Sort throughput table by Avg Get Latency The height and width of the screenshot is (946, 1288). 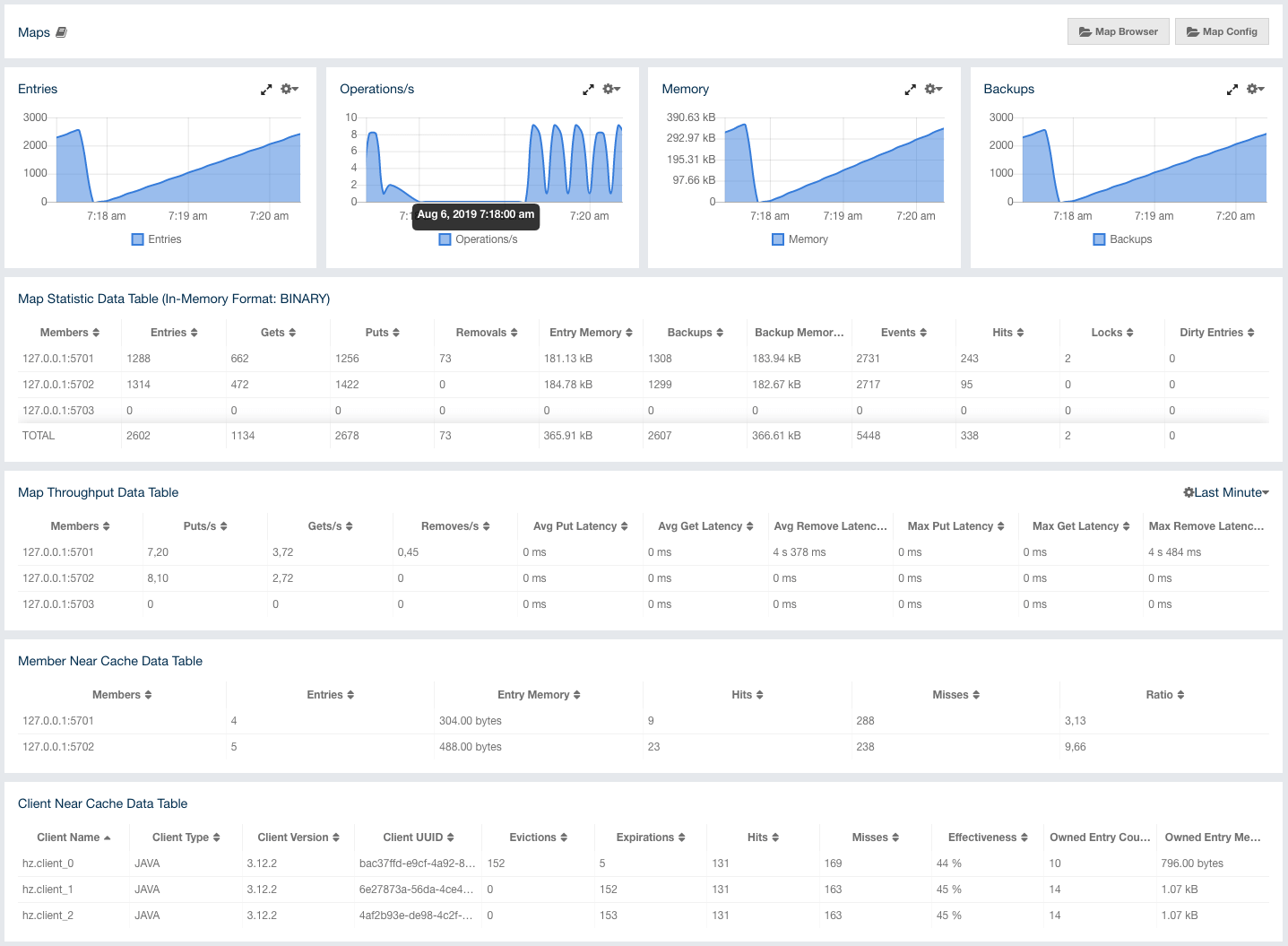tap(705, 526)
